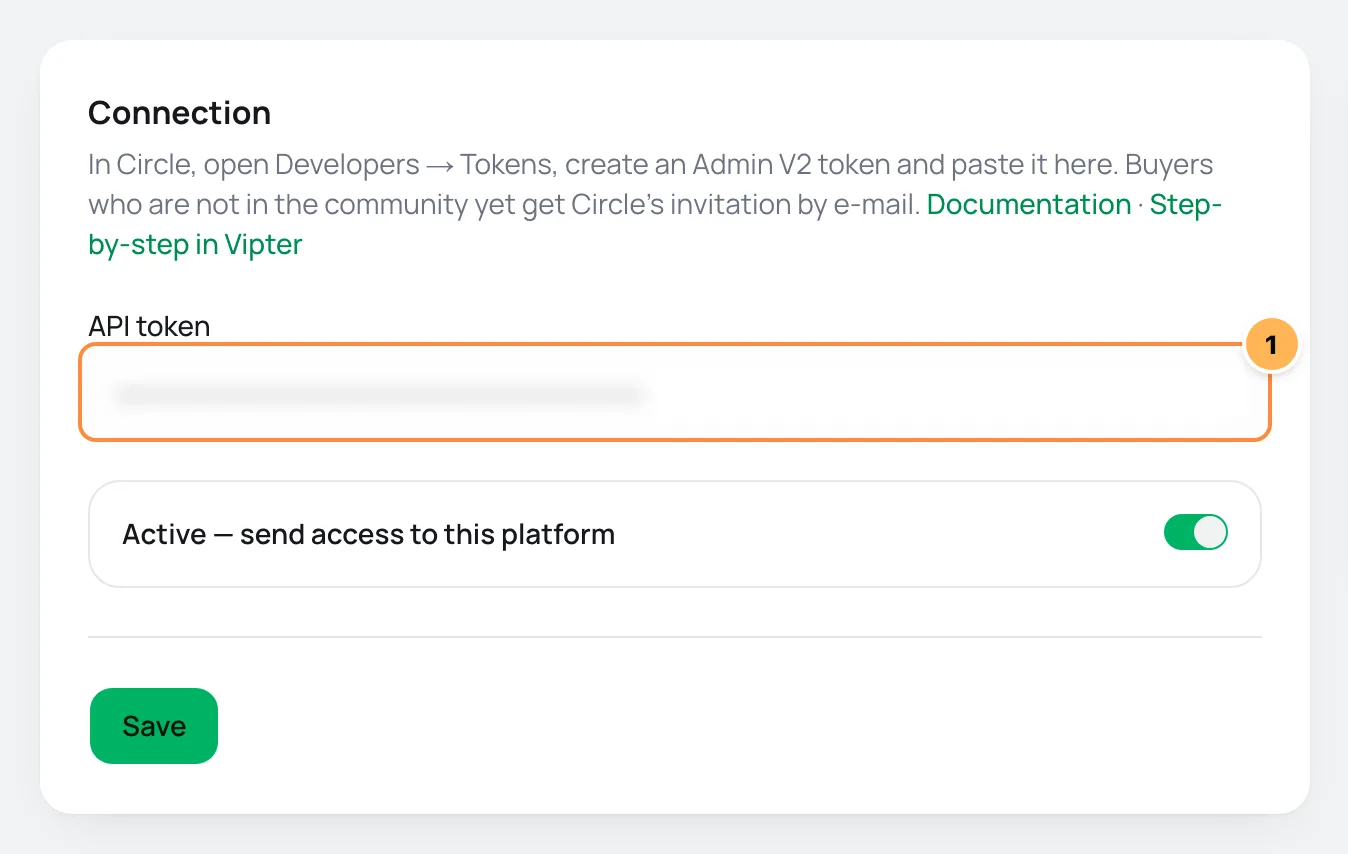Image resolution: width=1348 pixels, height=854 pixels.
Task: Click the 'Active — send access to this platform' label
Action: [x=368, y=534]
